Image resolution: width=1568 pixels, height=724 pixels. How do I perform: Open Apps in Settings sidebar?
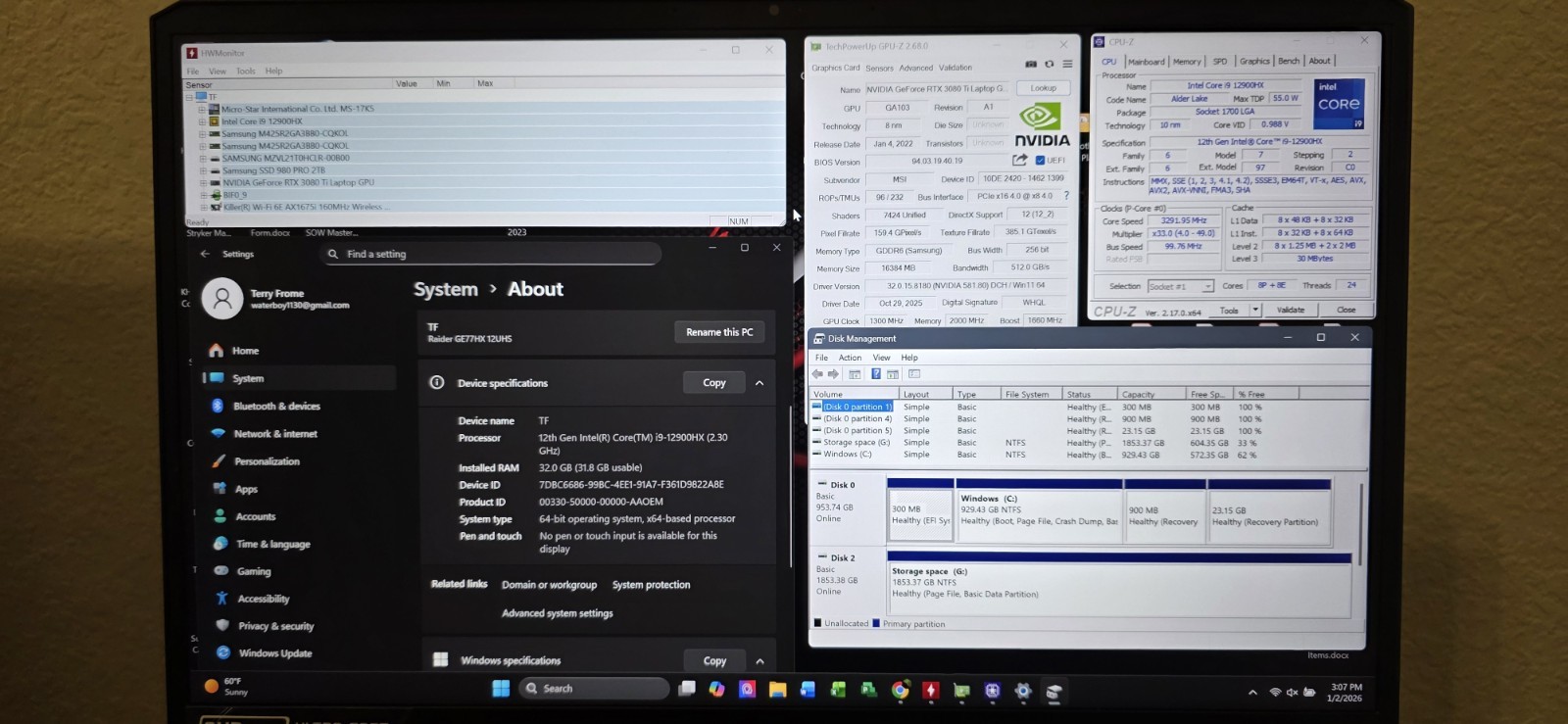click(x=245, y=489)
